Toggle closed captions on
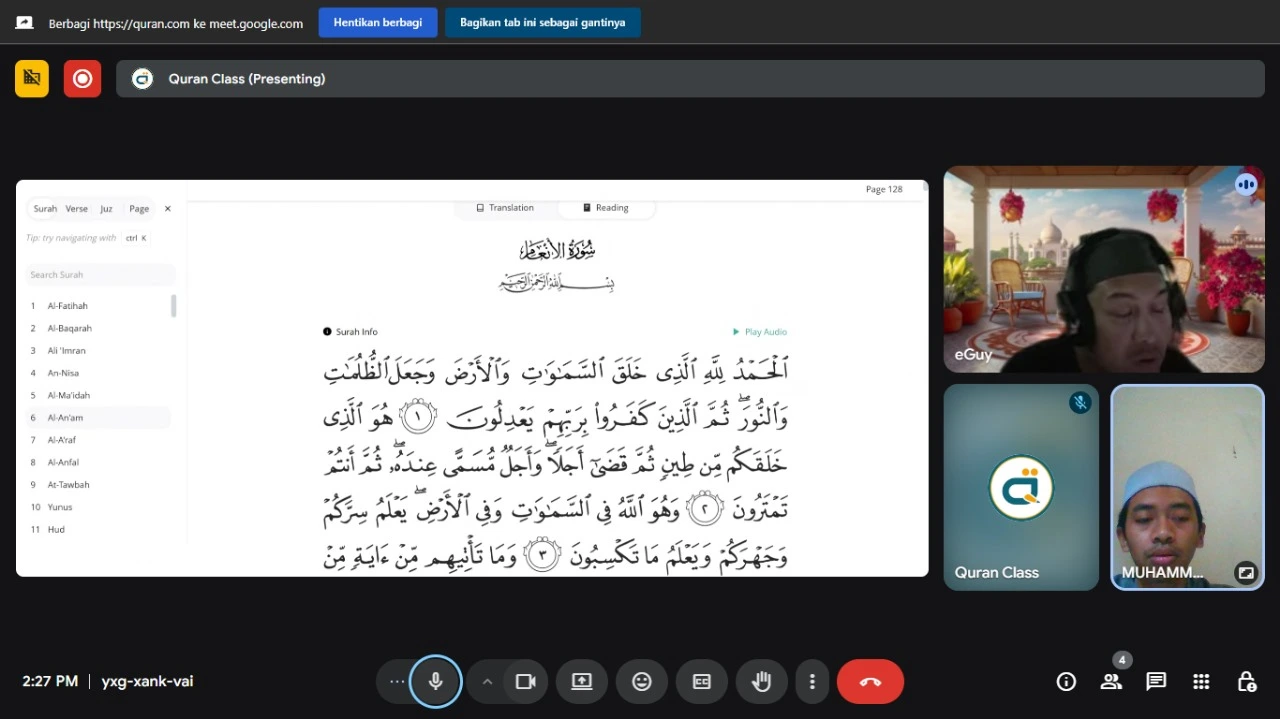This screenshot has width=1280, height=719. tap(701, 681)
